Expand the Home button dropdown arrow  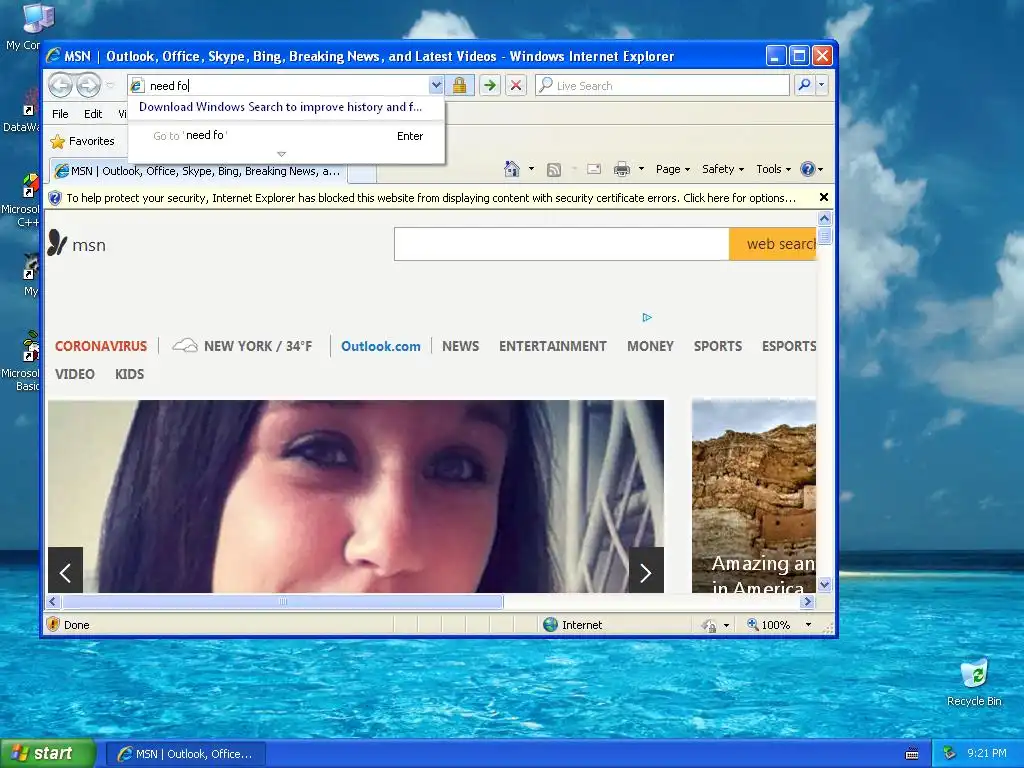(531, 169)
